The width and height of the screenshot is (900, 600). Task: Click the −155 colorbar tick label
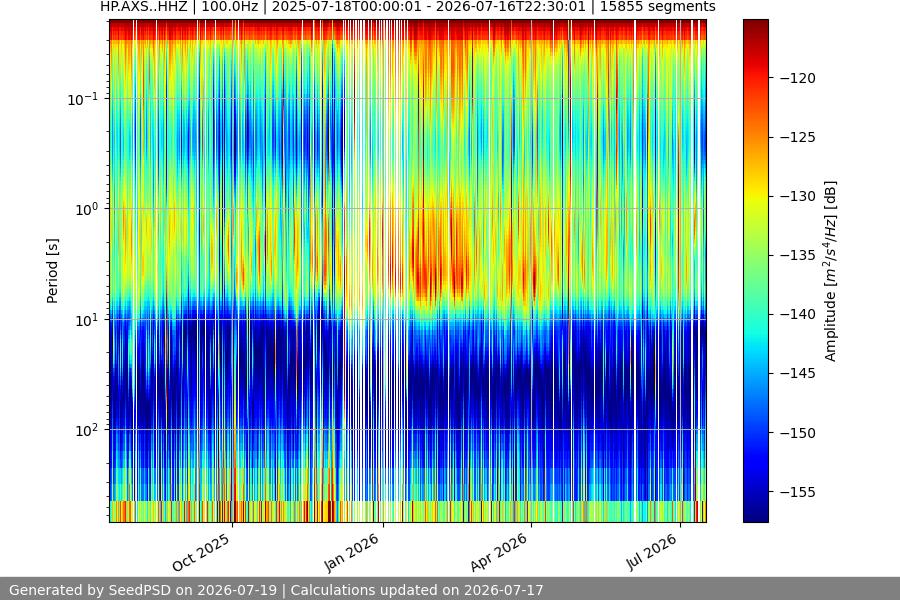(x=798, y=492)
